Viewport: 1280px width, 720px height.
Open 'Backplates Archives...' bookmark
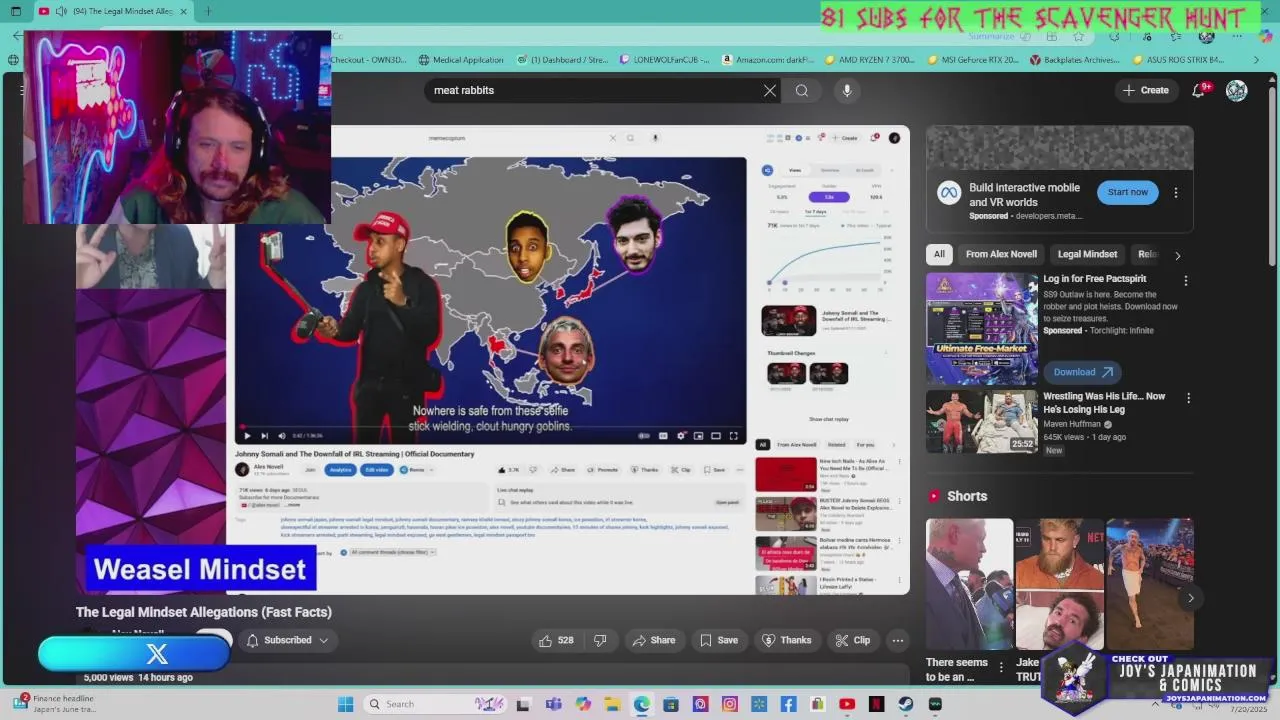click(x=1075, y=60)
